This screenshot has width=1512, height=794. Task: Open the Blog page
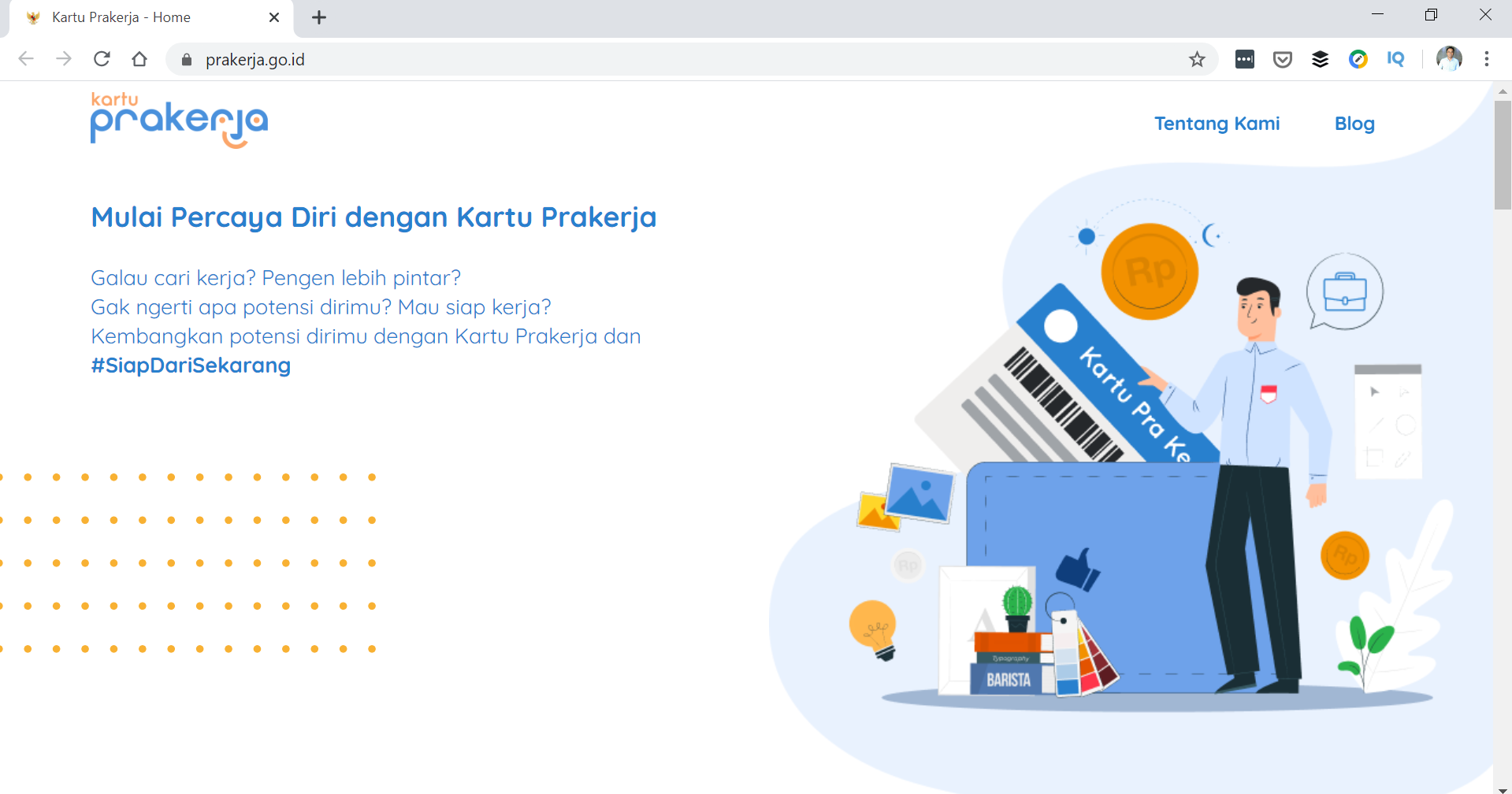[x=1354, y=124]
